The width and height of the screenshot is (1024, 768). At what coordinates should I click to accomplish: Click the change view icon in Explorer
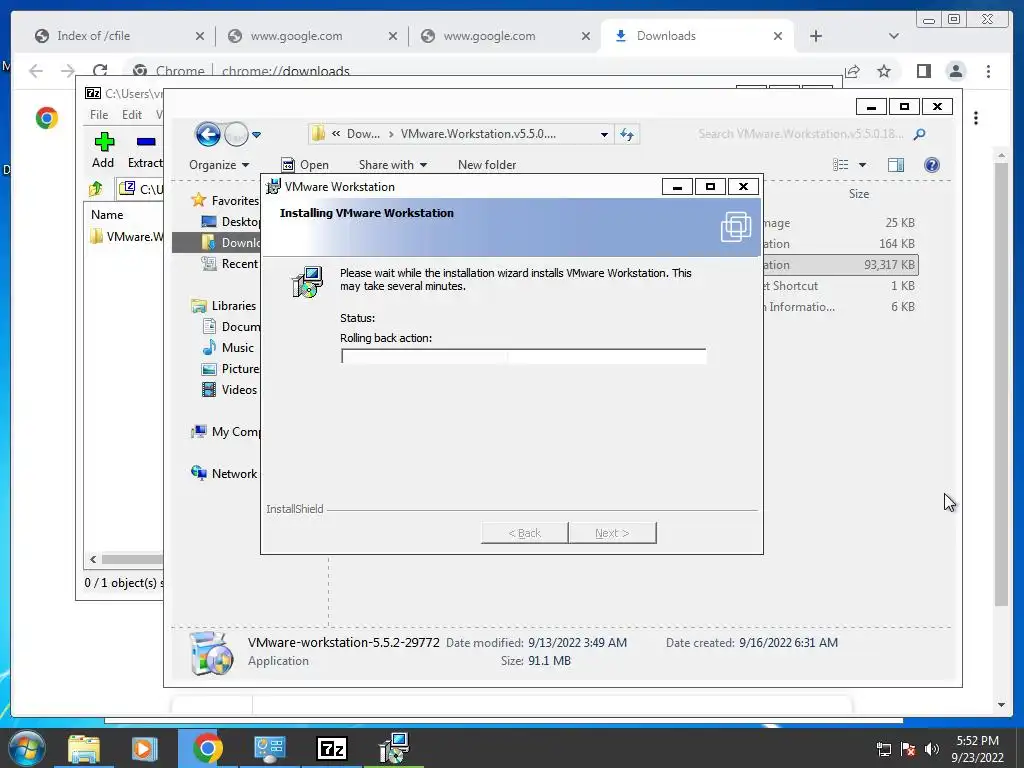coord(840,165)
